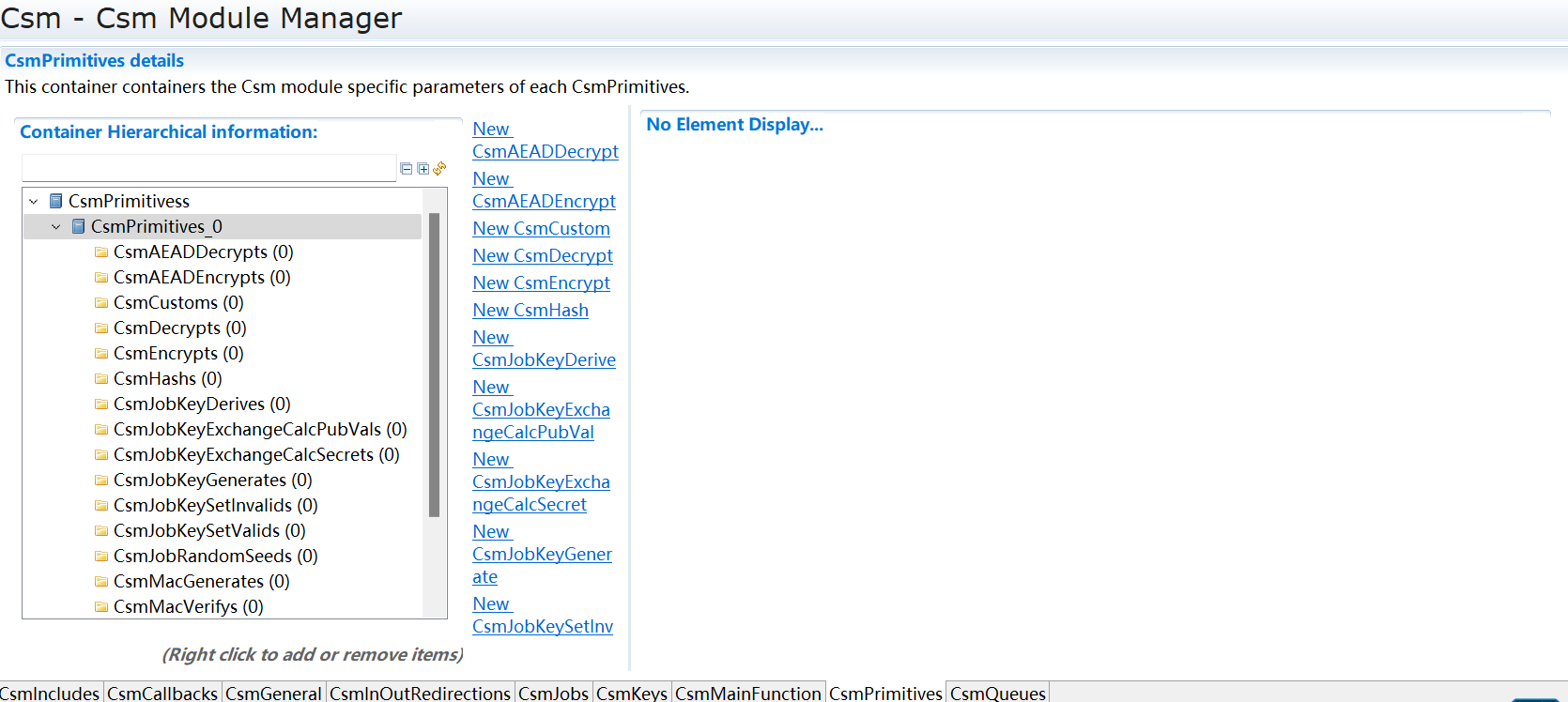Open the CsmQueues tab
The width and height of the screenshot is (1568, 702).
tap(997, 693)
